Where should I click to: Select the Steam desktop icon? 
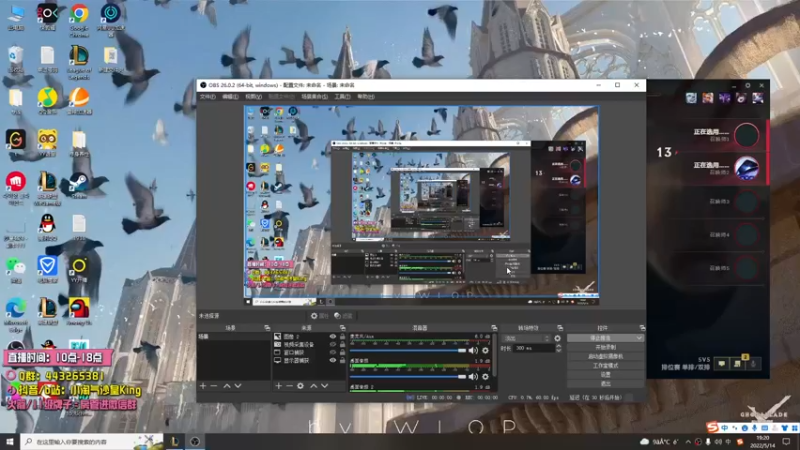79,184
